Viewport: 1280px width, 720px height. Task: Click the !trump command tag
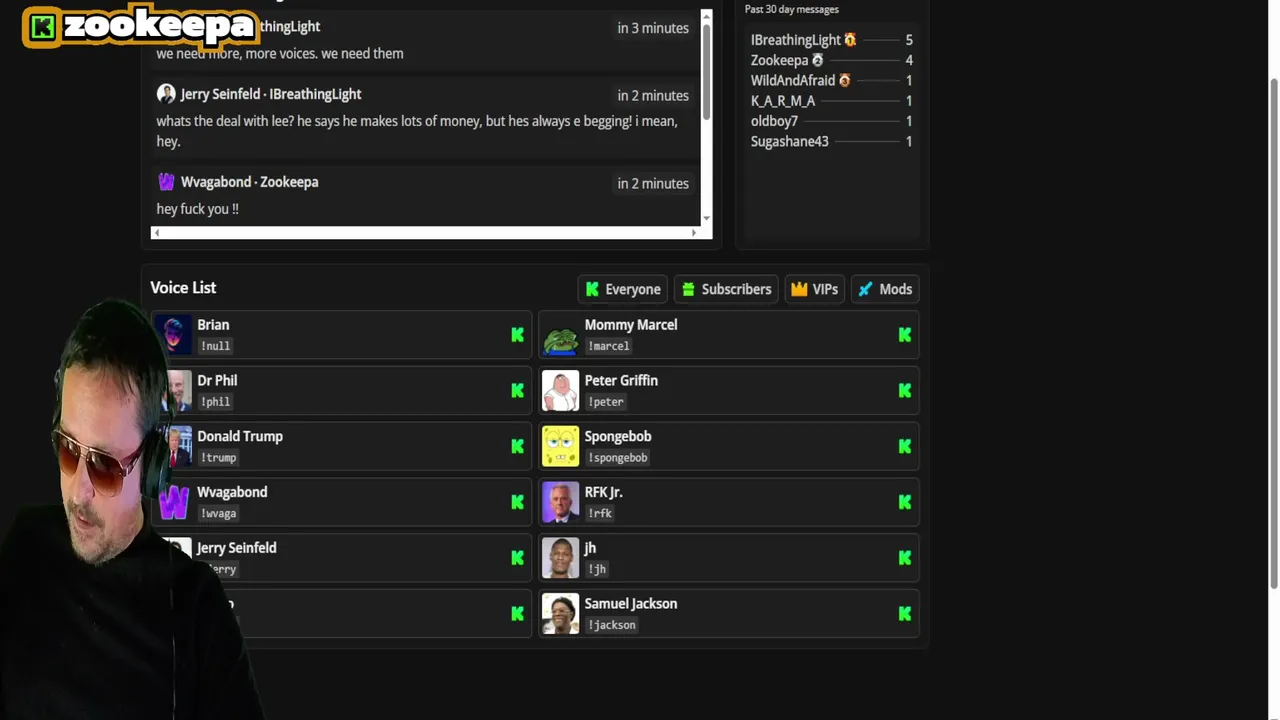click(x=218, y=458)
